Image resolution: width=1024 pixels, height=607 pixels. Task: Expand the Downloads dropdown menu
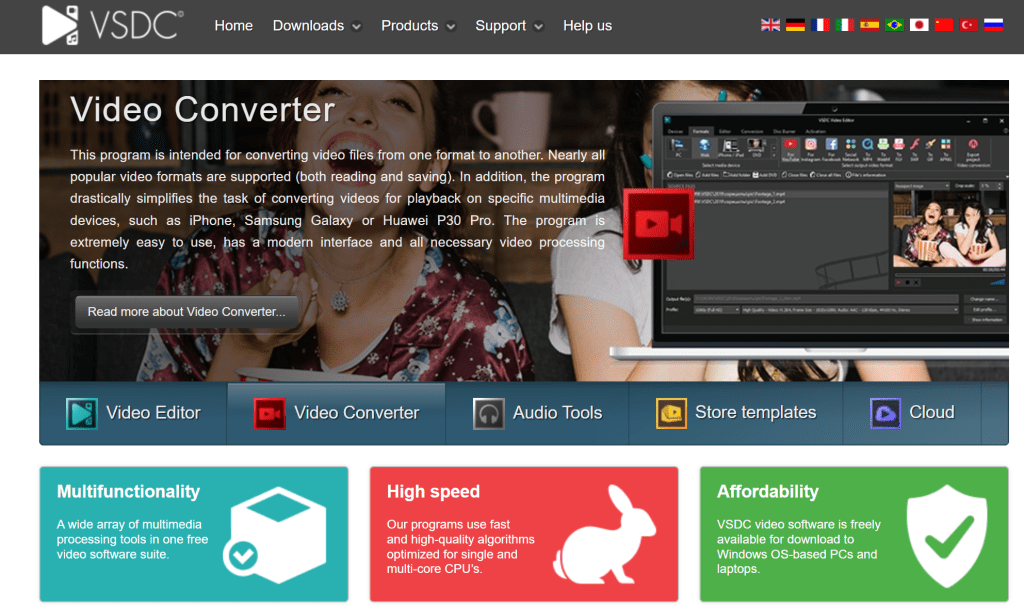(315, 26)
